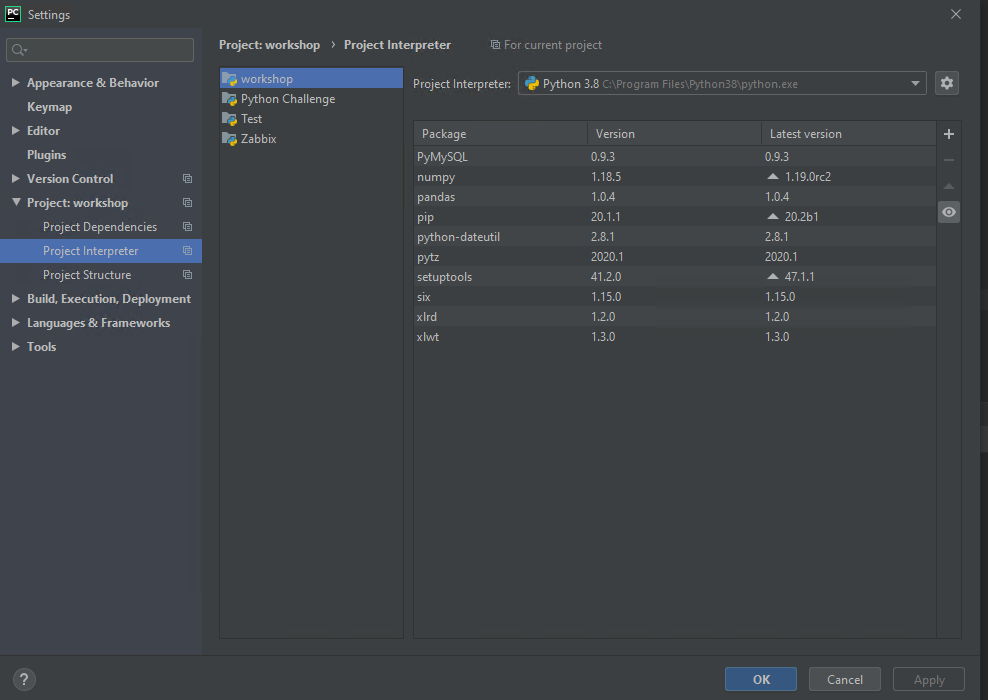The height and width of the screenshot is (700, 988).
Task: Close the Settings dialog
Action: pos(955,14)
